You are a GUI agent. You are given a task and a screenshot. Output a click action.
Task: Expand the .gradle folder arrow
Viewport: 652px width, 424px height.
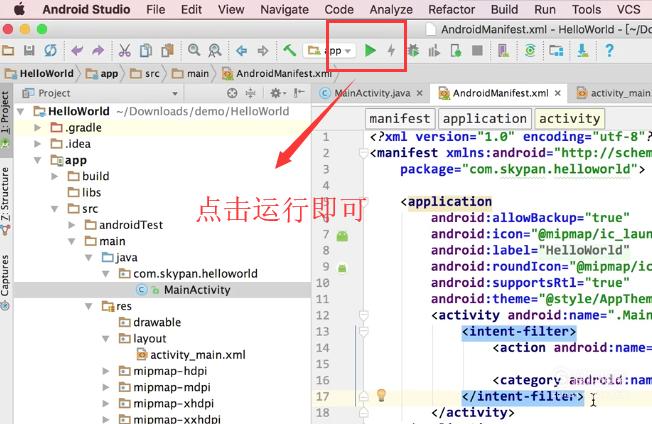click(37, 128)
